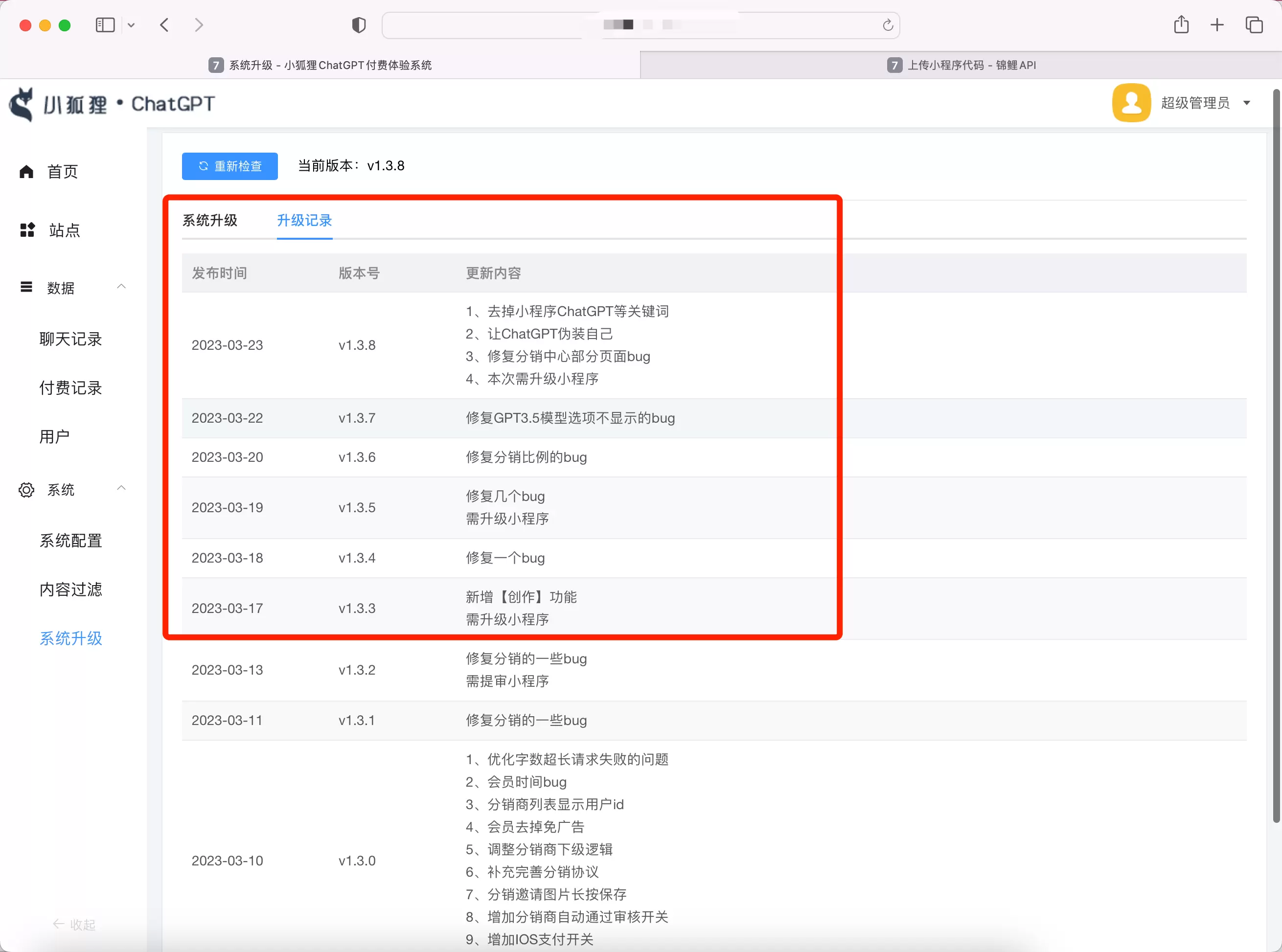This screenshot has width=1282, height=952.
Task: Click the 版本号 column header
Action: tap(359, 273)
